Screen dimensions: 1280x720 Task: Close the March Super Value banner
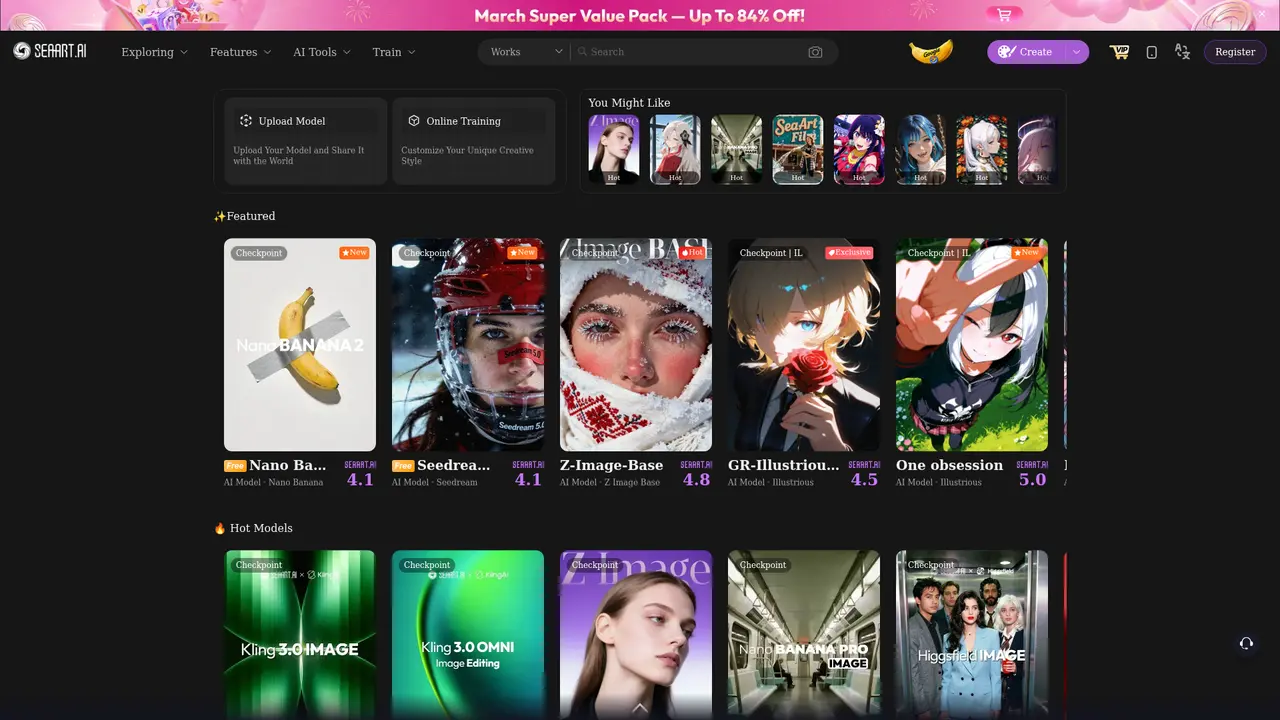click(x=1261, y=13)
